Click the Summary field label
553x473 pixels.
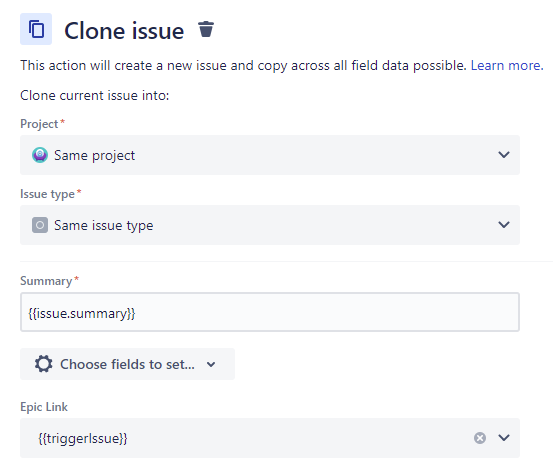pyautogui.click(x=46, y=281)
